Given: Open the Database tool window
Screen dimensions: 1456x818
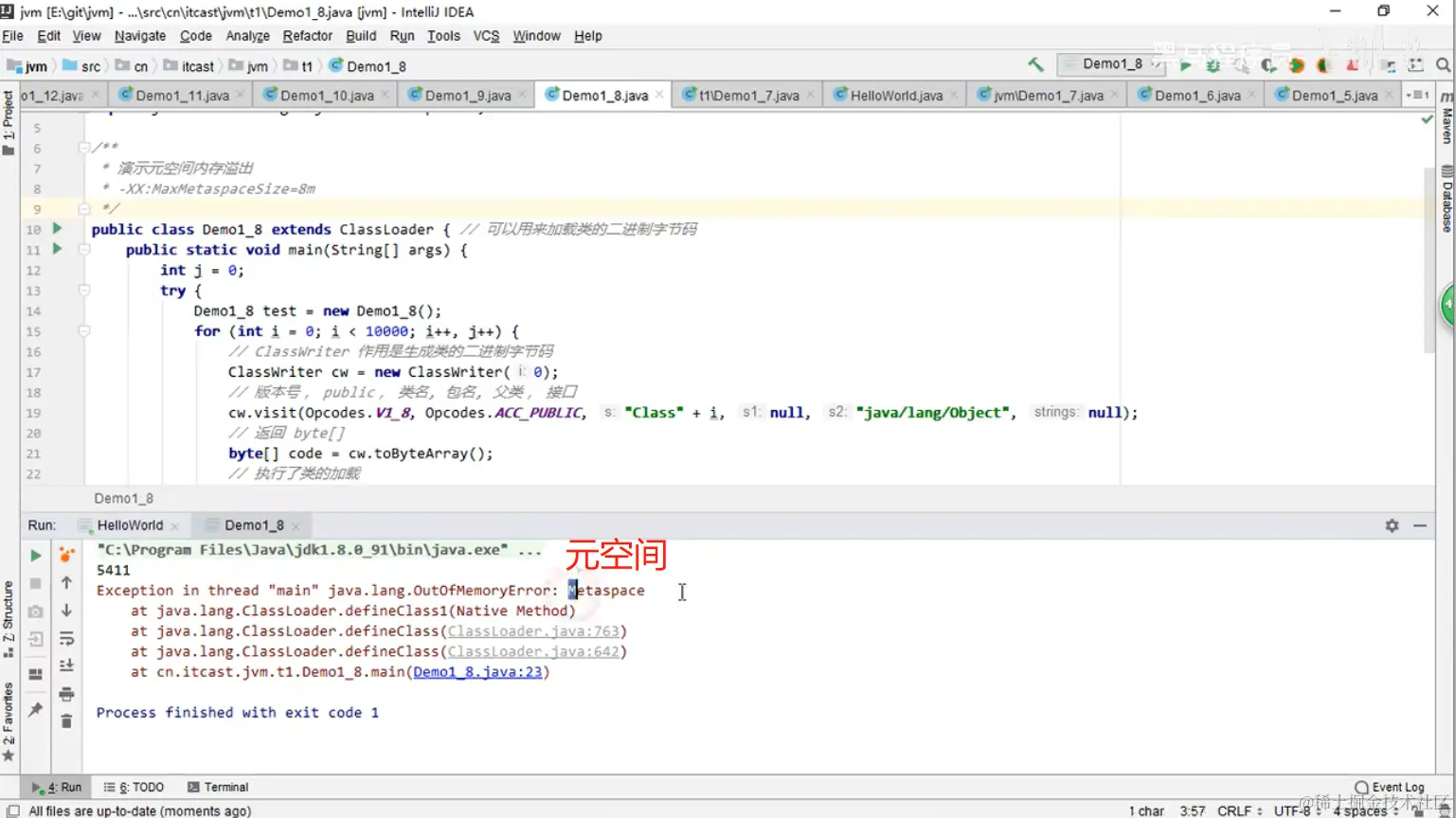Looking at the screenshot, I should point(1447,199).
